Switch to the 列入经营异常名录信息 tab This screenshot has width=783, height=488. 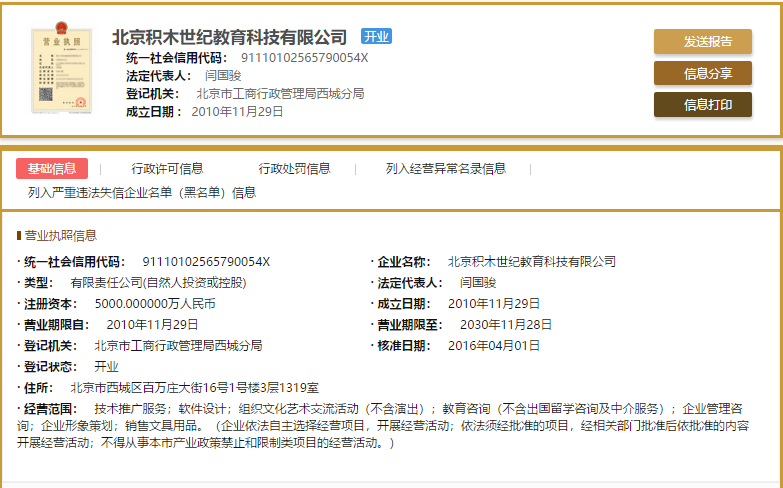(446, 168)
